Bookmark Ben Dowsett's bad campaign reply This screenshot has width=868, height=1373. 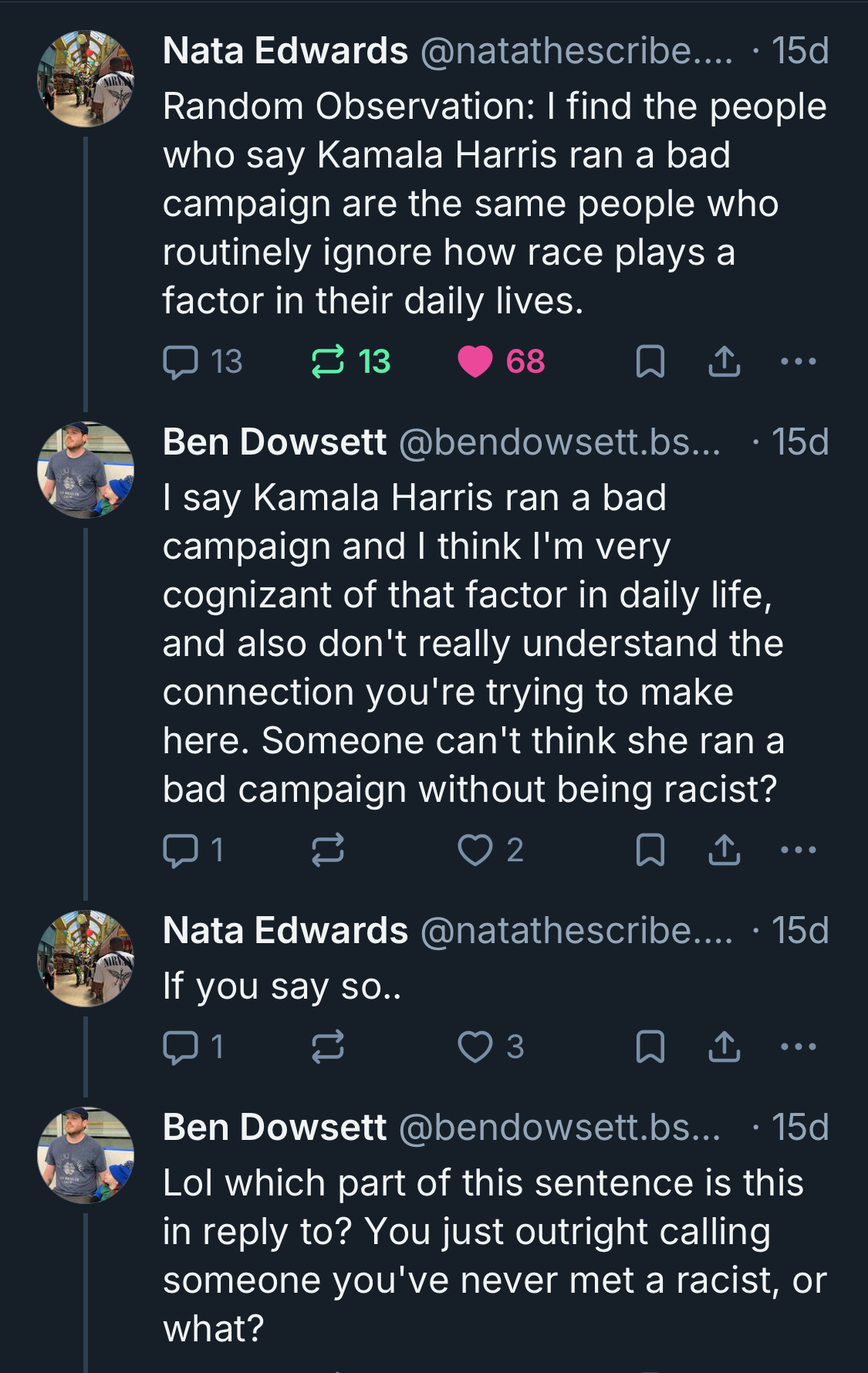(x=650, y=851)
